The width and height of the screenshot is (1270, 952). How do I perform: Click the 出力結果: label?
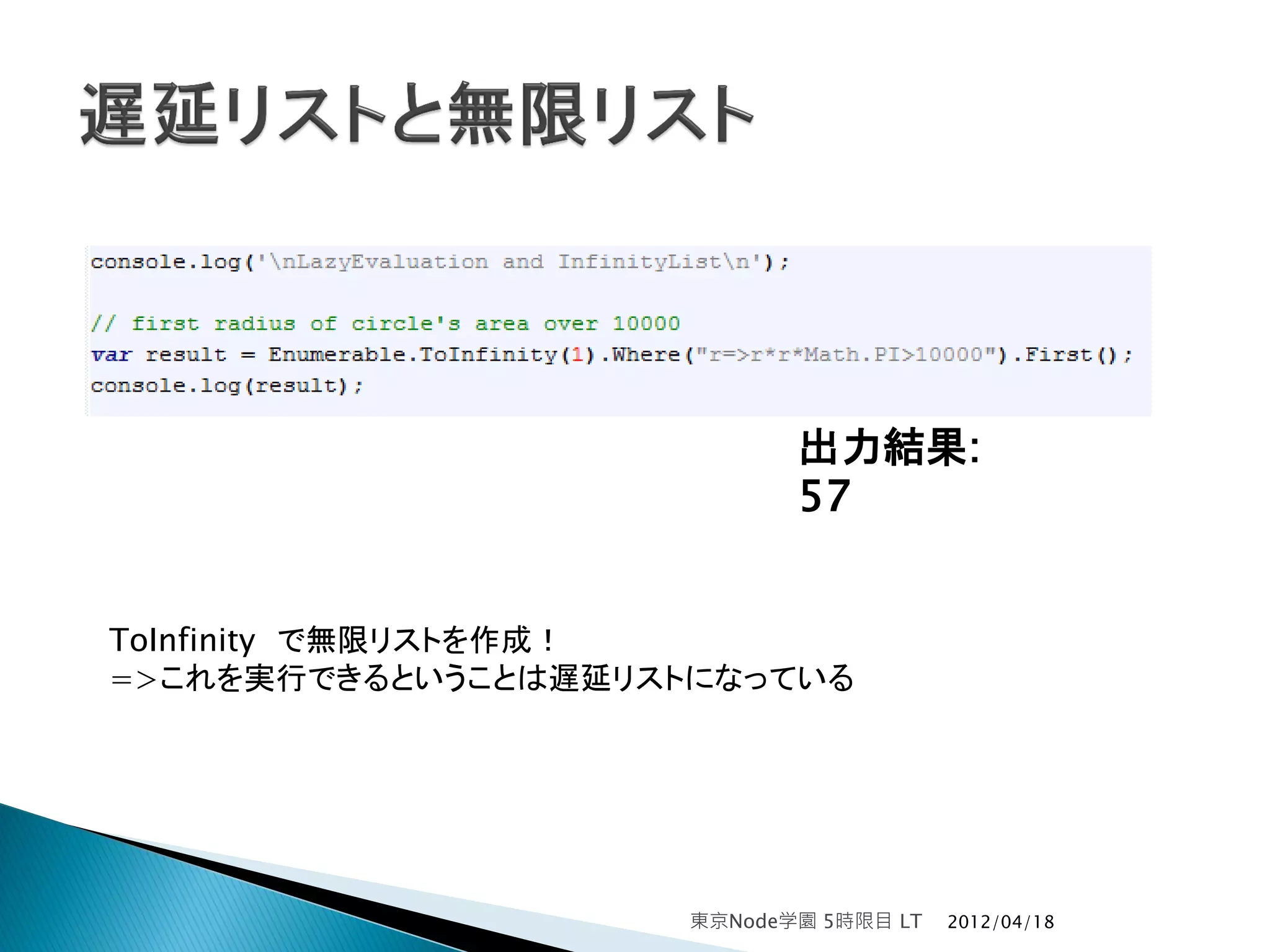tap(890, 447)
